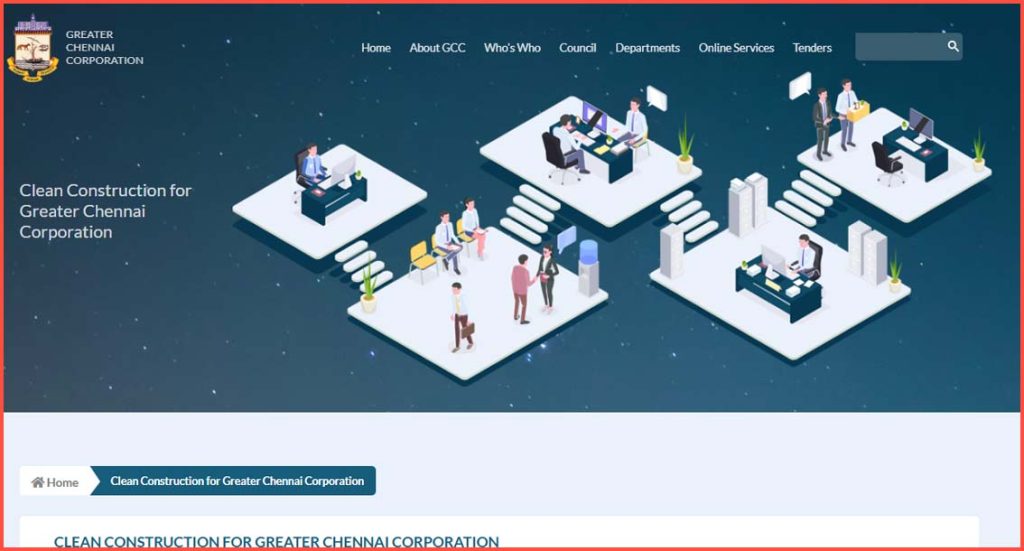Open the Council navigation item
This screenshot has width=1024, height=551.
tap(578, 48)
